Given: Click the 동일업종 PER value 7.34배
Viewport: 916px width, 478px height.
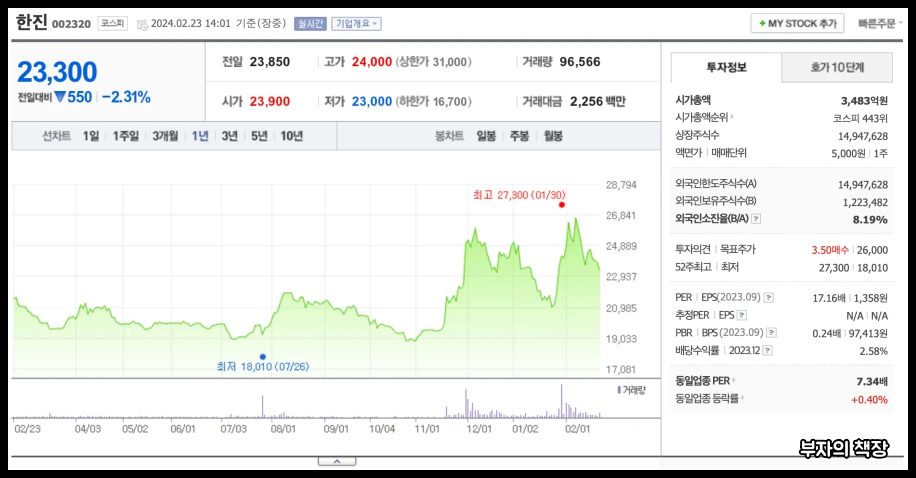Looking at the screenshot, I should 872,382.
